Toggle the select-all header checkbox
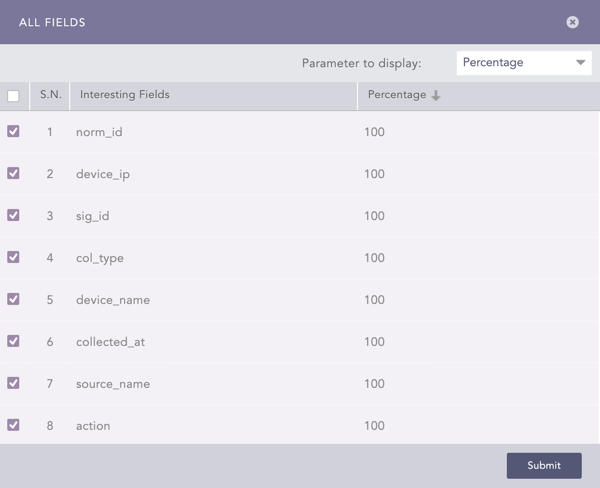600x488 pixels. click(x=13, y=96)
